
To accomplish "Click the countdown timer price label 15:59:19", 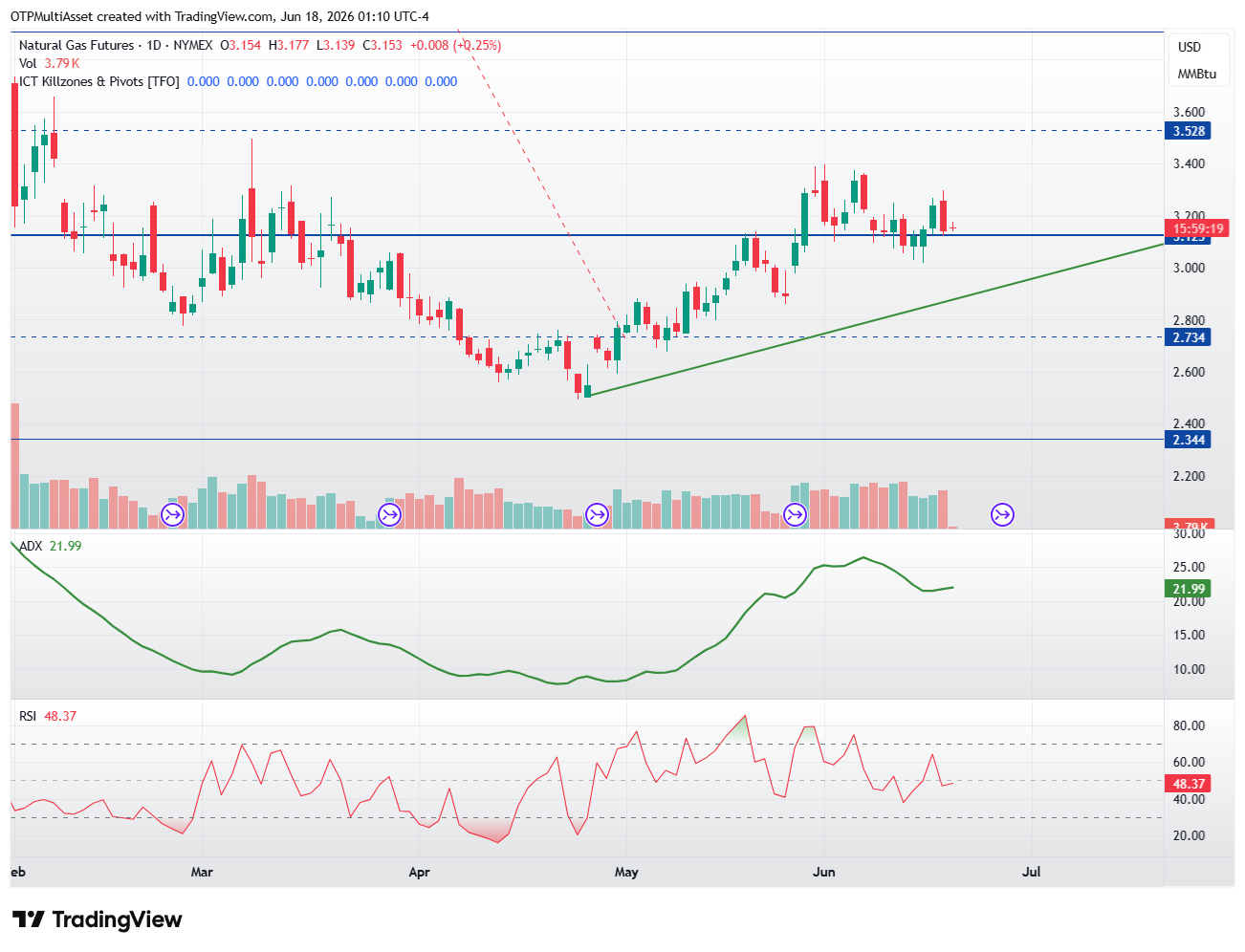I will (1197, 228).
